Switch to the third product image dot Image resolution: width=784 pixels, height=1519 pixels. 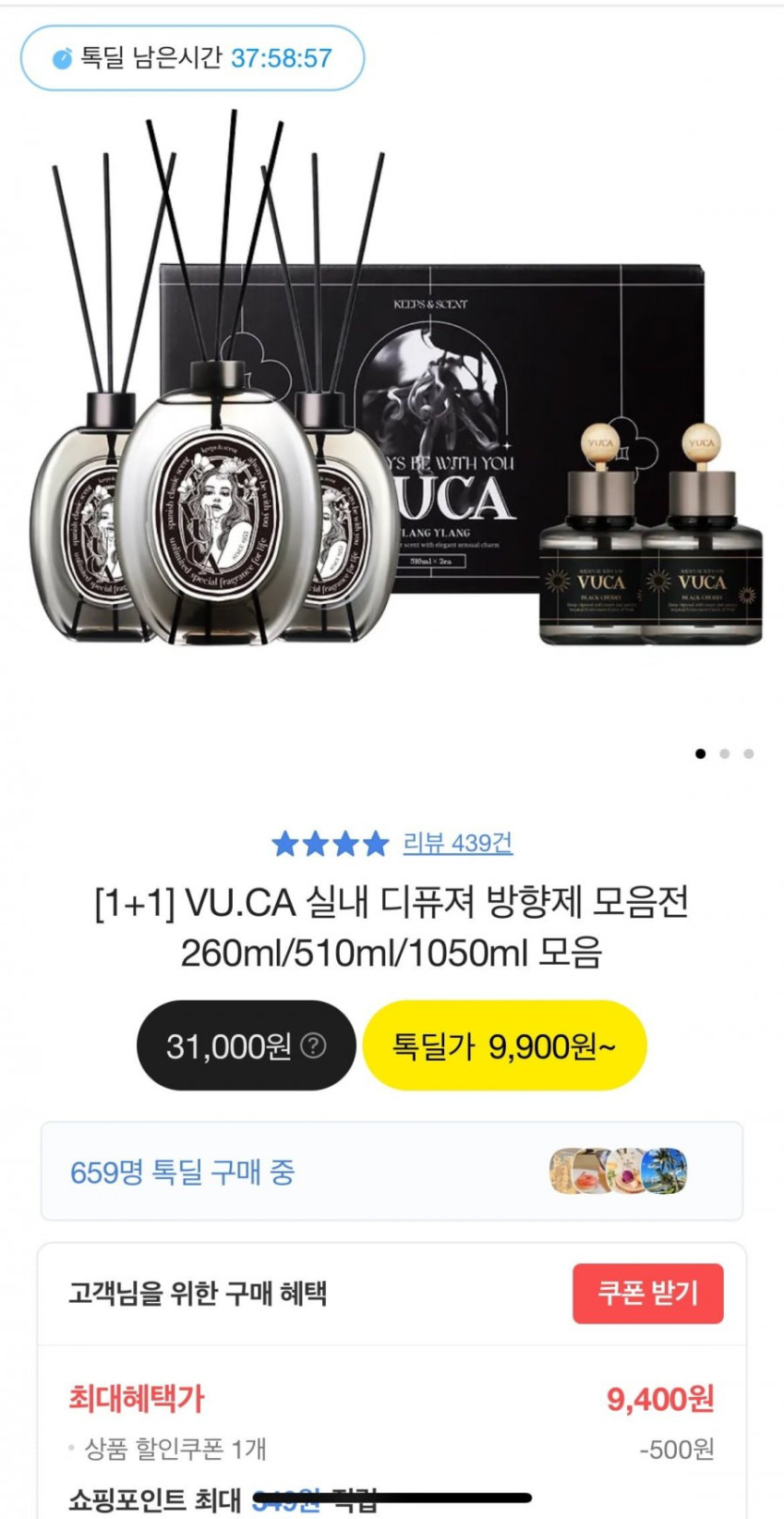(x=748, y=753)
